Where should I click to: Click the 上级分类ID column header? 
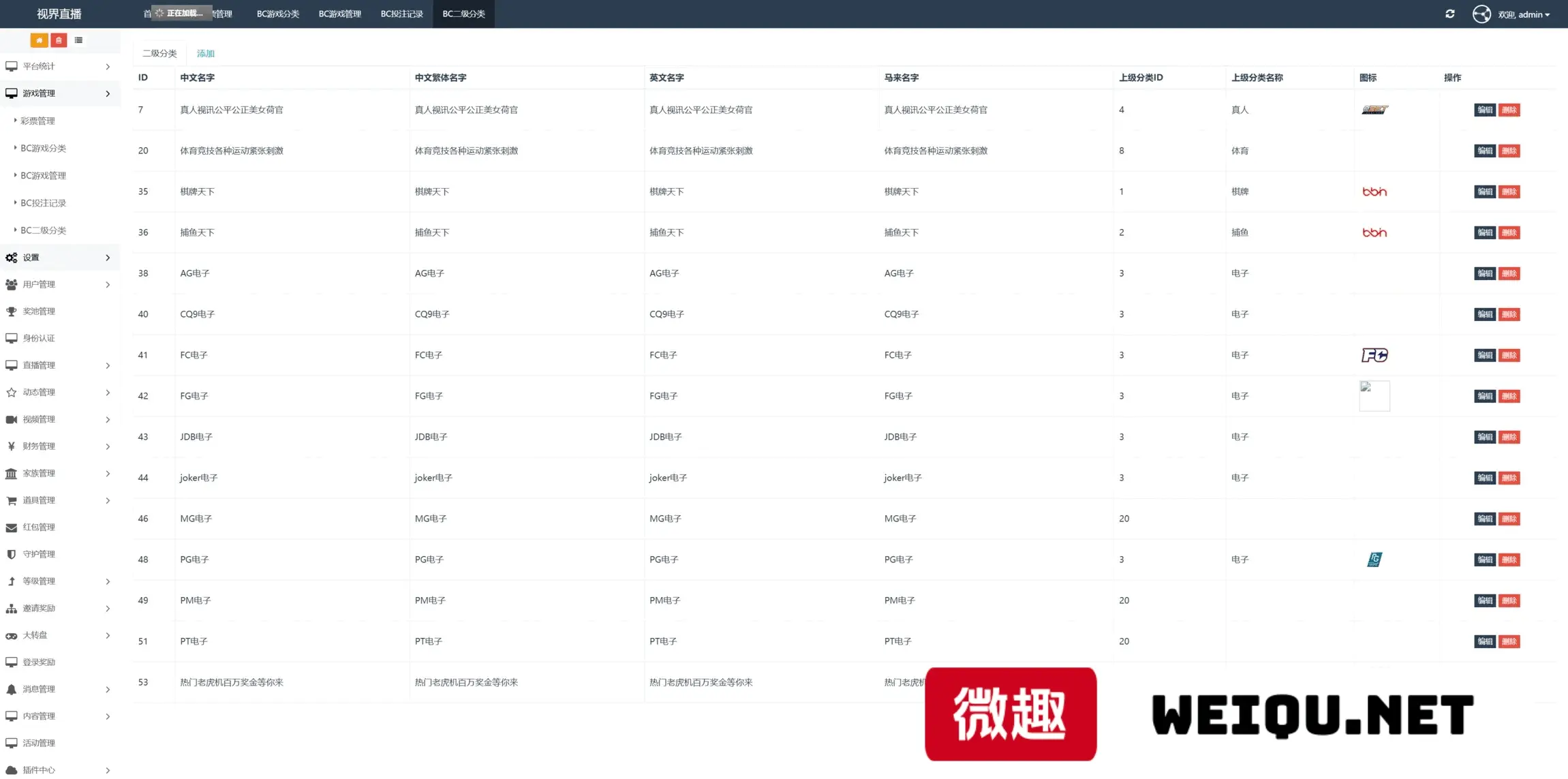[1141, 78]
